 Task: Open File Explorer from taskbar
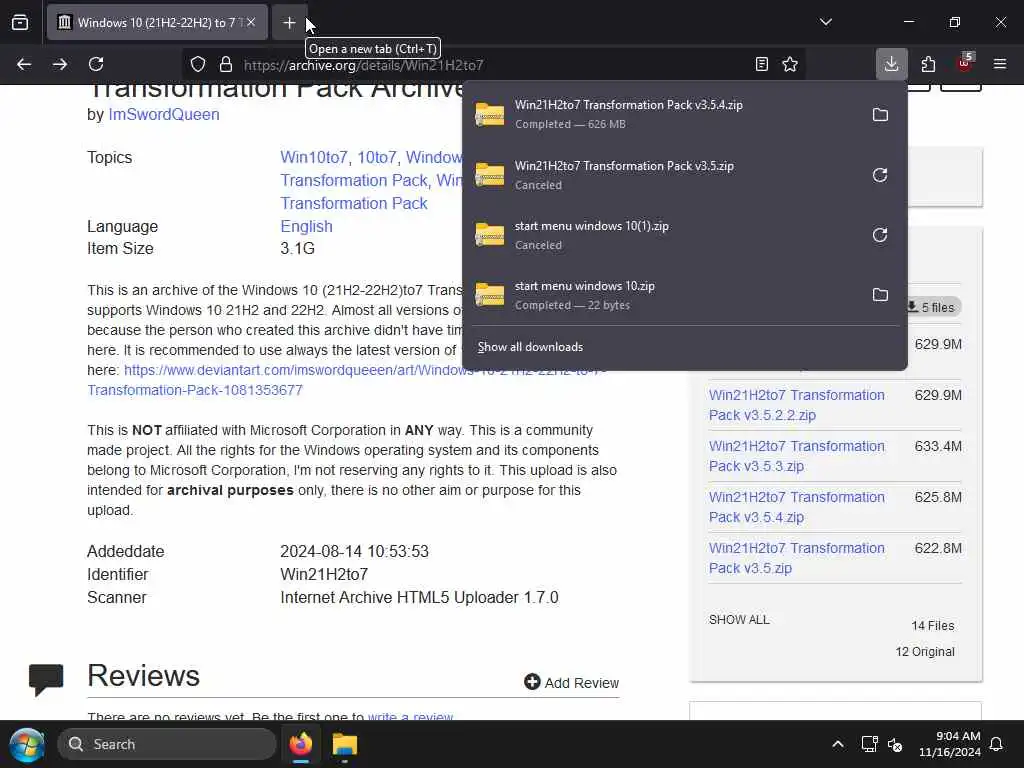345,744
